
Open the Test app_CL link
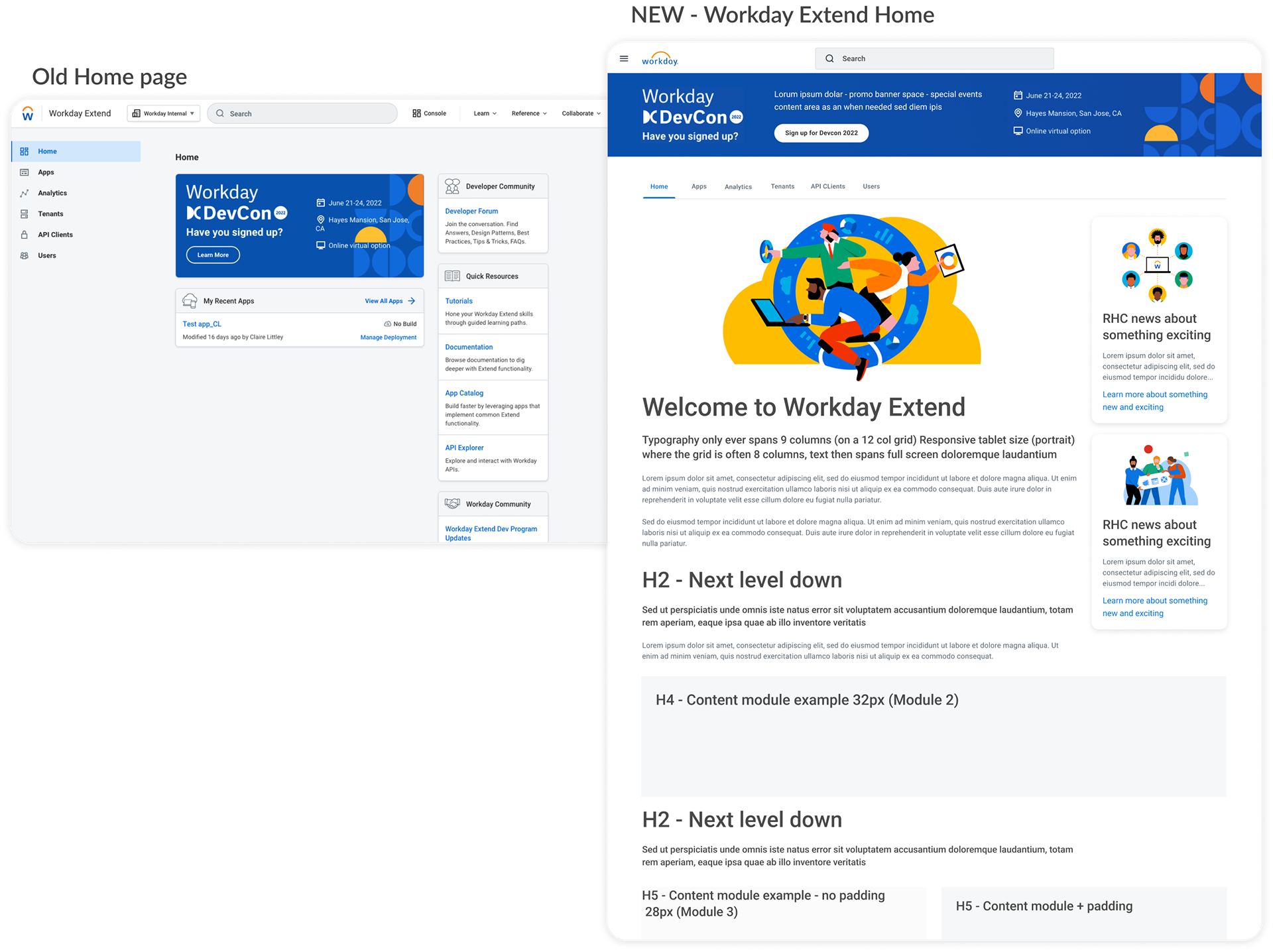[202, 324]
